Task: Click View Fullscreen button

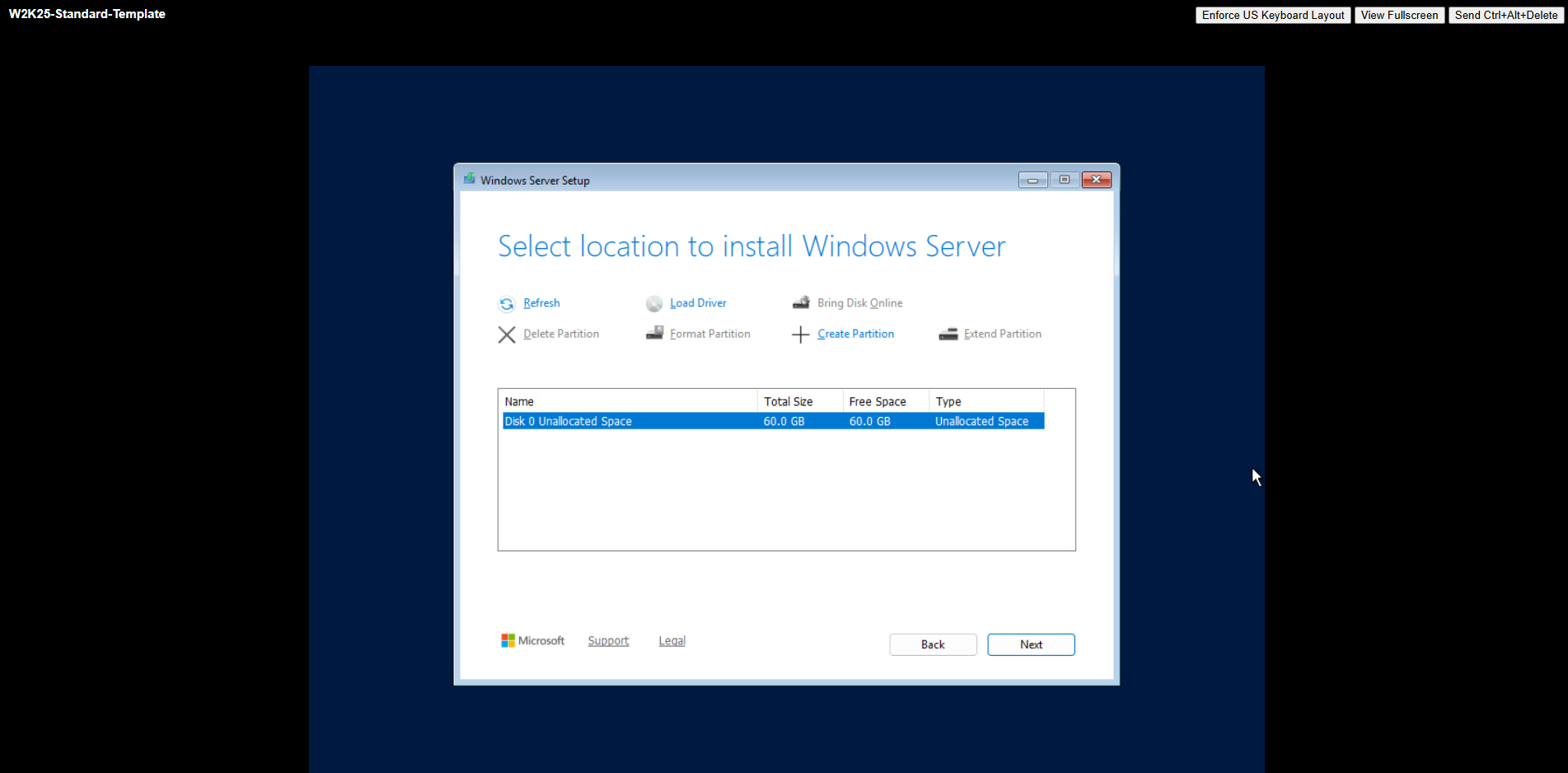Action: (x=1399, y=15)
